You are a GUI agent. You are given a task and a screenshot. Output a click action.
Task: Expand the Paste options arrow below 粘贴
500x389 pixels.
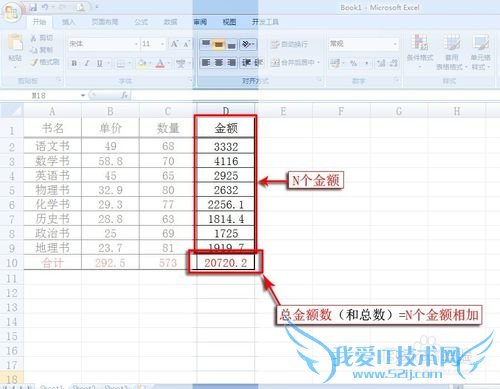pyautogui.click(x=15, y=67)
